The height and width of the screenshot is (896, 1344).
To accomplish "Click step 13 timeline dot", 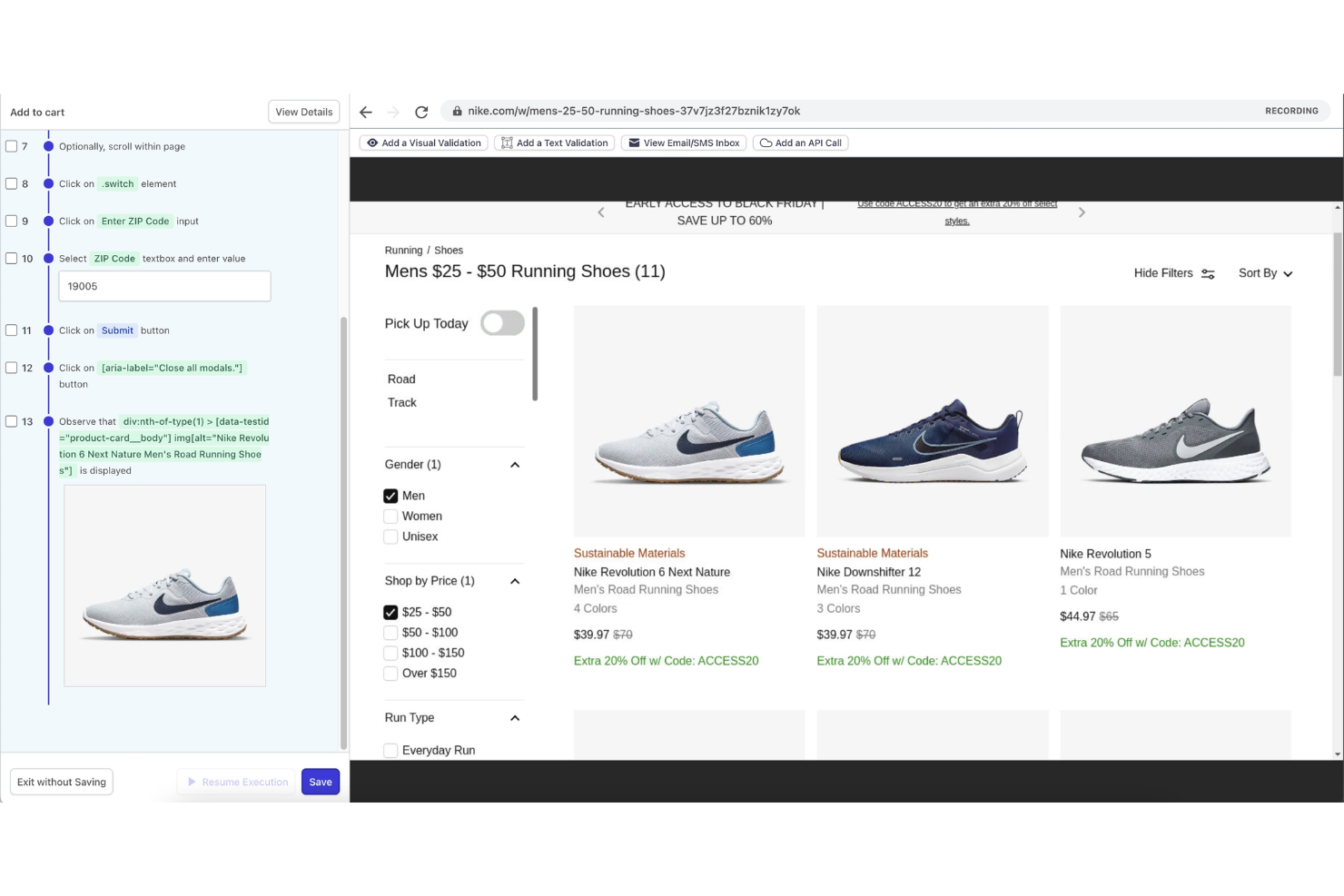I will coord(49,421).
